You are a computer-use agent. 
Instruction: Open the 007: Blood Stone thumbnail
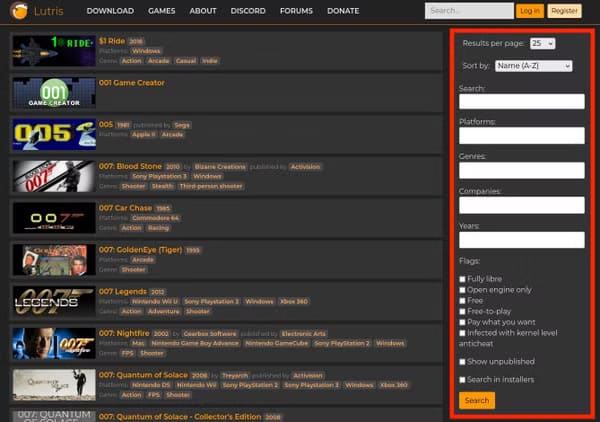pos(54,176)
